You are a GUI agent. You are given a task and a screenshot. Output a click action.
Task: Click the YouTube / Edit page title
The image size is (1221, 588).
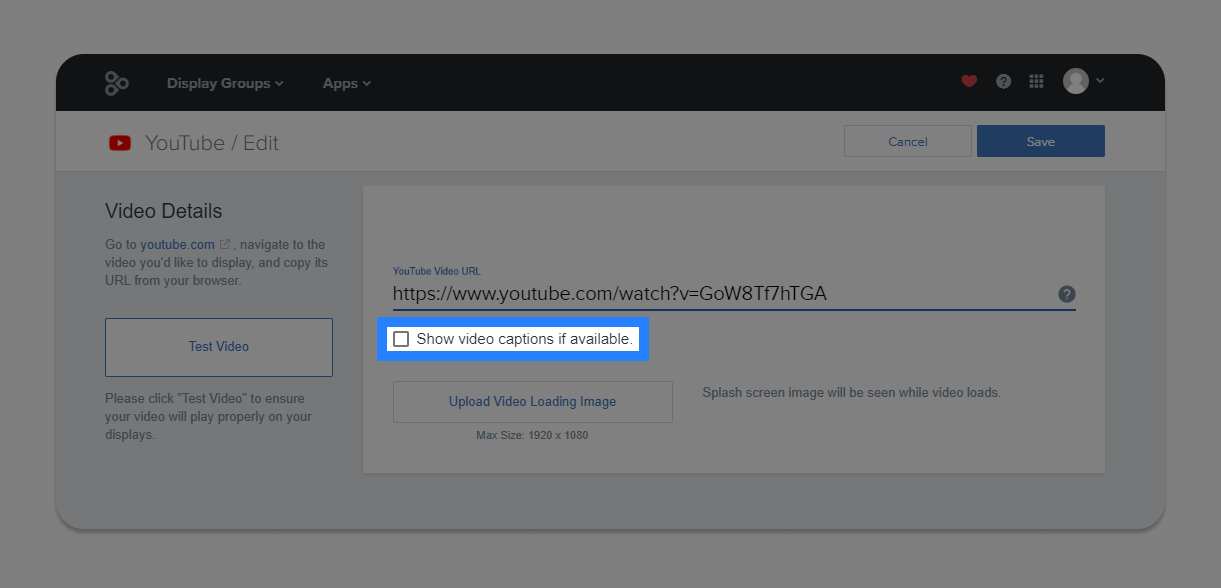pyautogui.click(x=212, y=143)
